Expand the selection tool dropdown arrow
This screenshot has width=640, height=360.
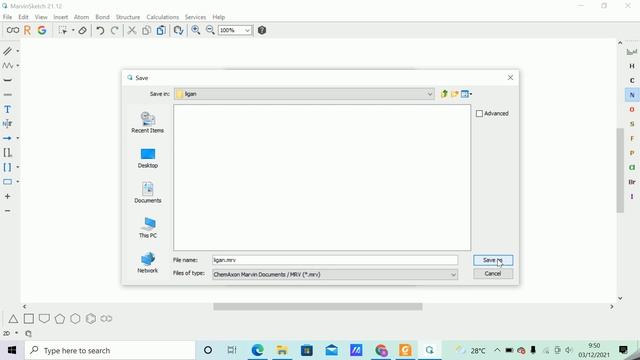pyautogui.click(x=73, y=30)
